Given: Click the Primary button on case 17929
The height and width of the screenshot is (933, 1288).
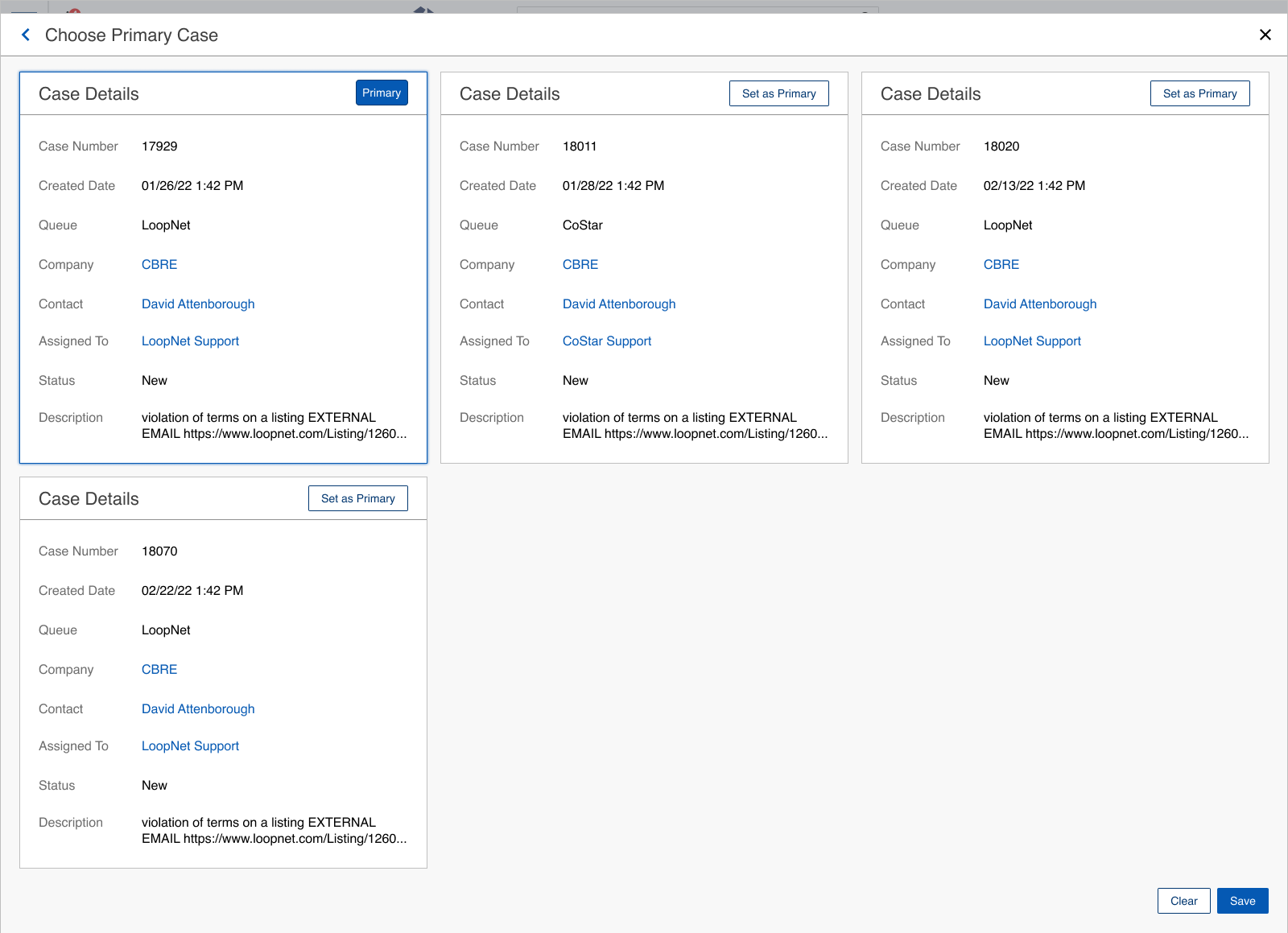Looking at the screenshot, I should (x=382, y=93).
